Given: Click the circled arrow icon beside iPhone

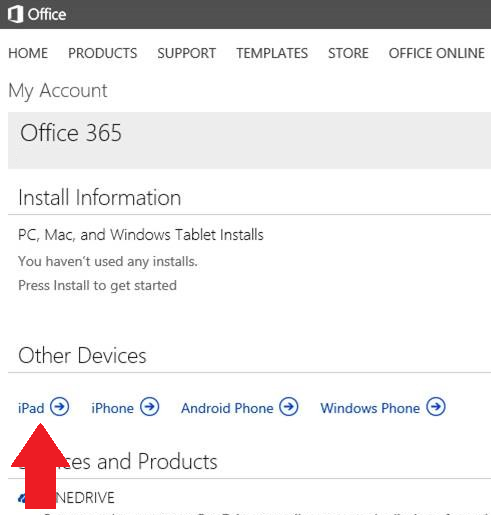Looking at the screenshot, I should coord(149,407).
